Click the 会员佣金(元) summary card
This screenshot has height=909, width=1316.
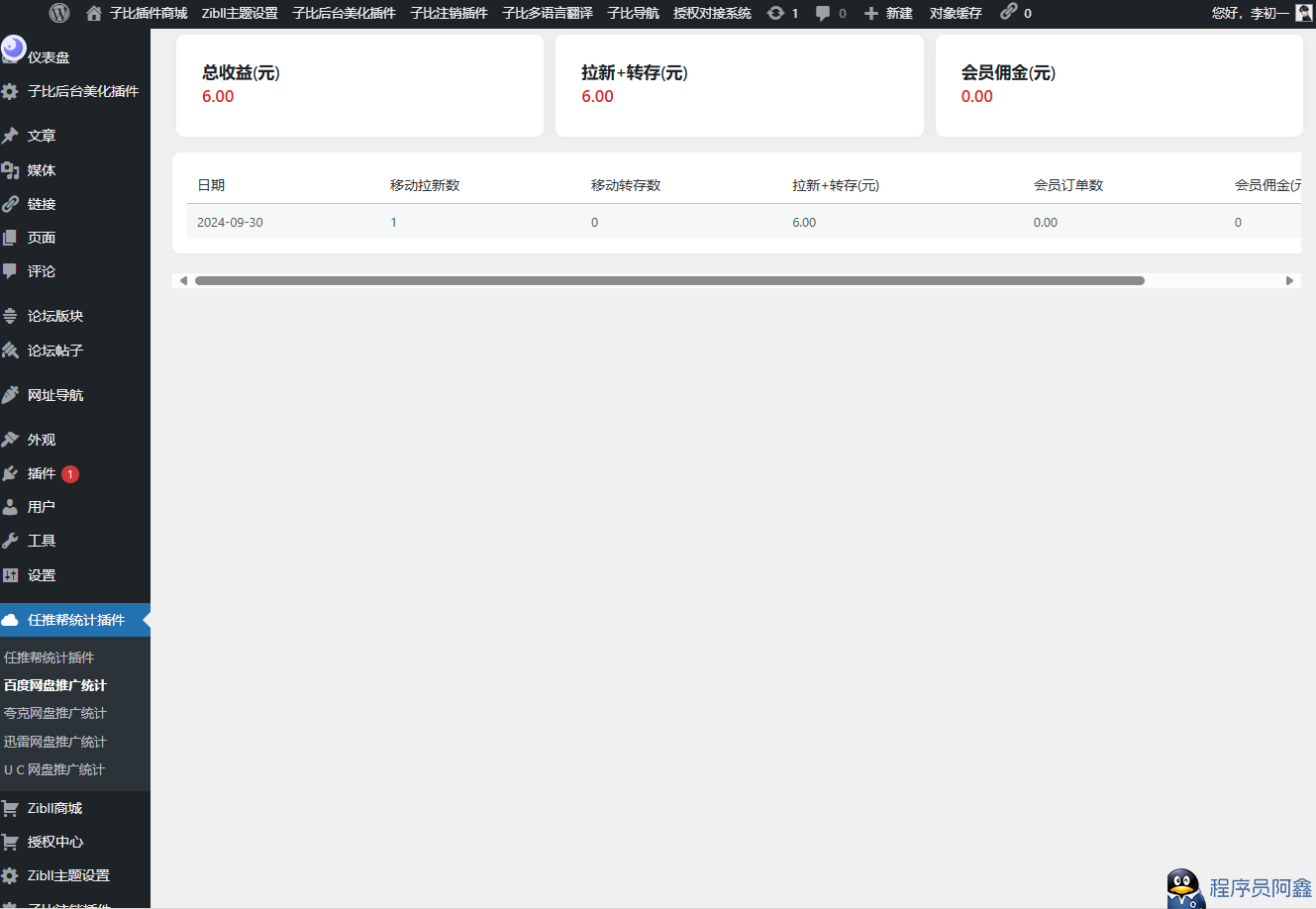[1119, 85]
